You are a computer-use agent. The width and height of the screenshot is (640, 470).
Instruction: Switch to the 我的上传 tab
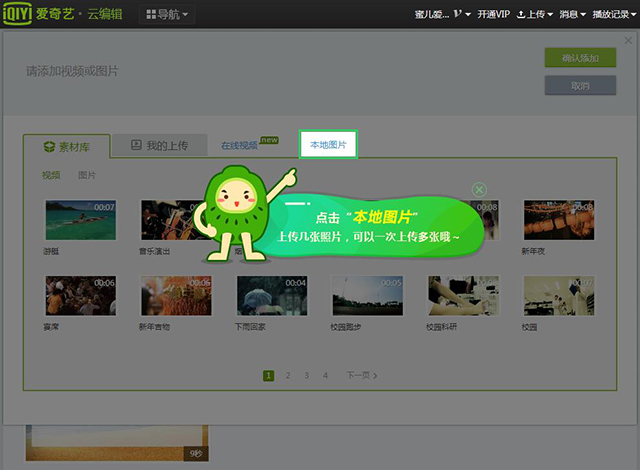[160, 145]
